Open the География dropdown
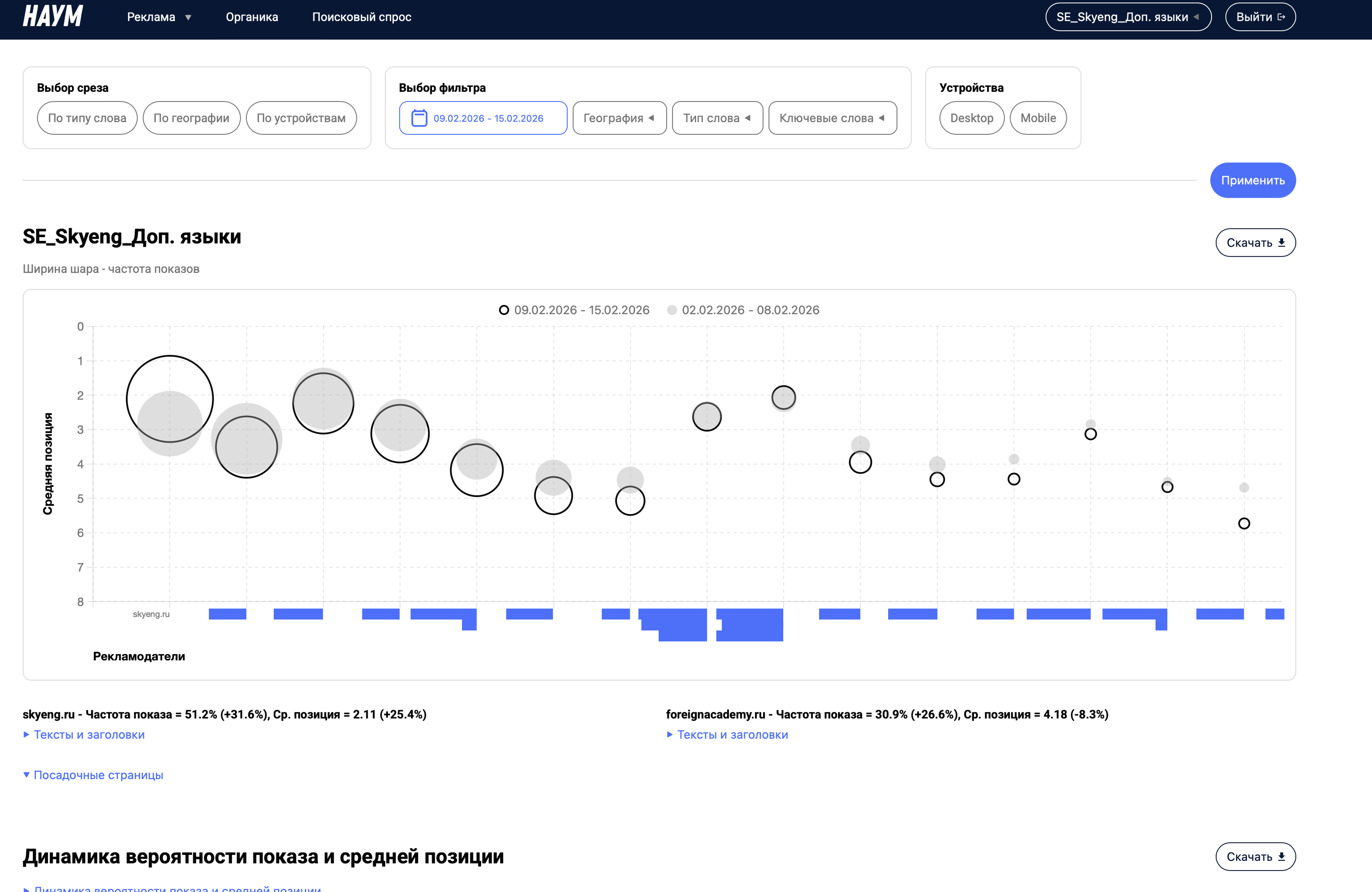 coord(619,118)
